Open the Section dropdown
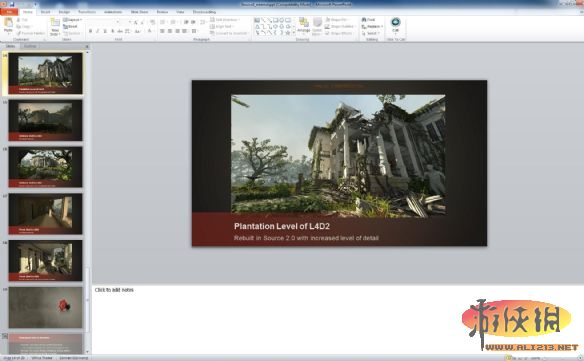Image resolution: width=584 pixels, height=361 pixels. 72,33
